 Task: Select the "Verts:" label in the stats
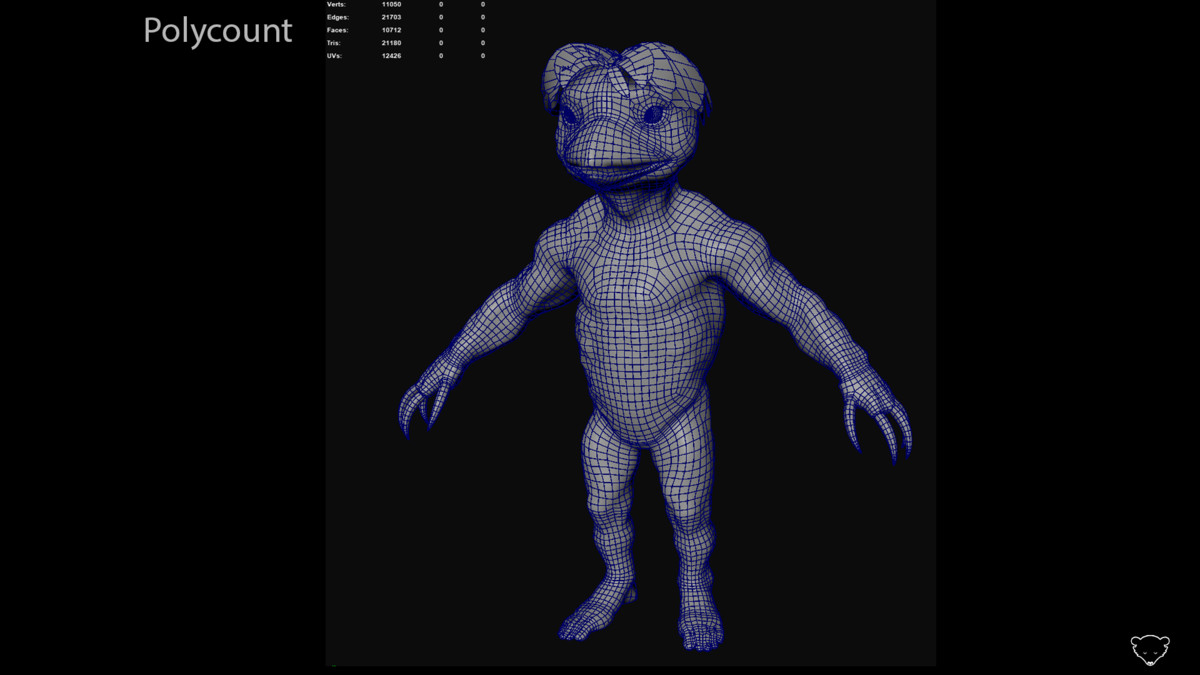336,4
